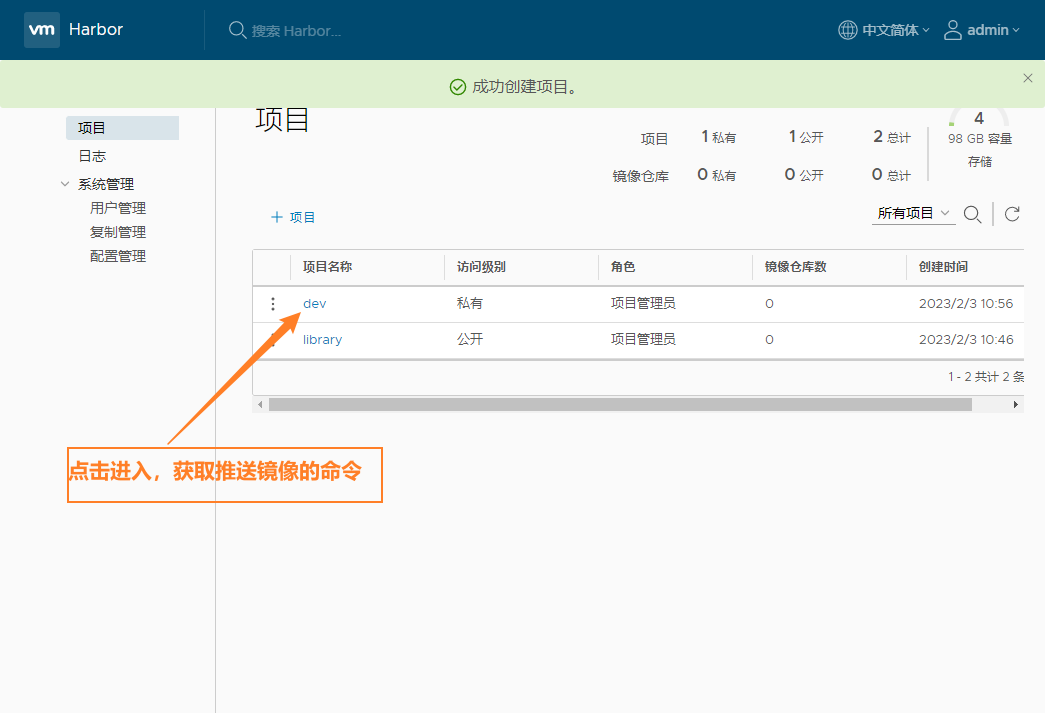Open the 所有项目 filter dropdown

913,213
